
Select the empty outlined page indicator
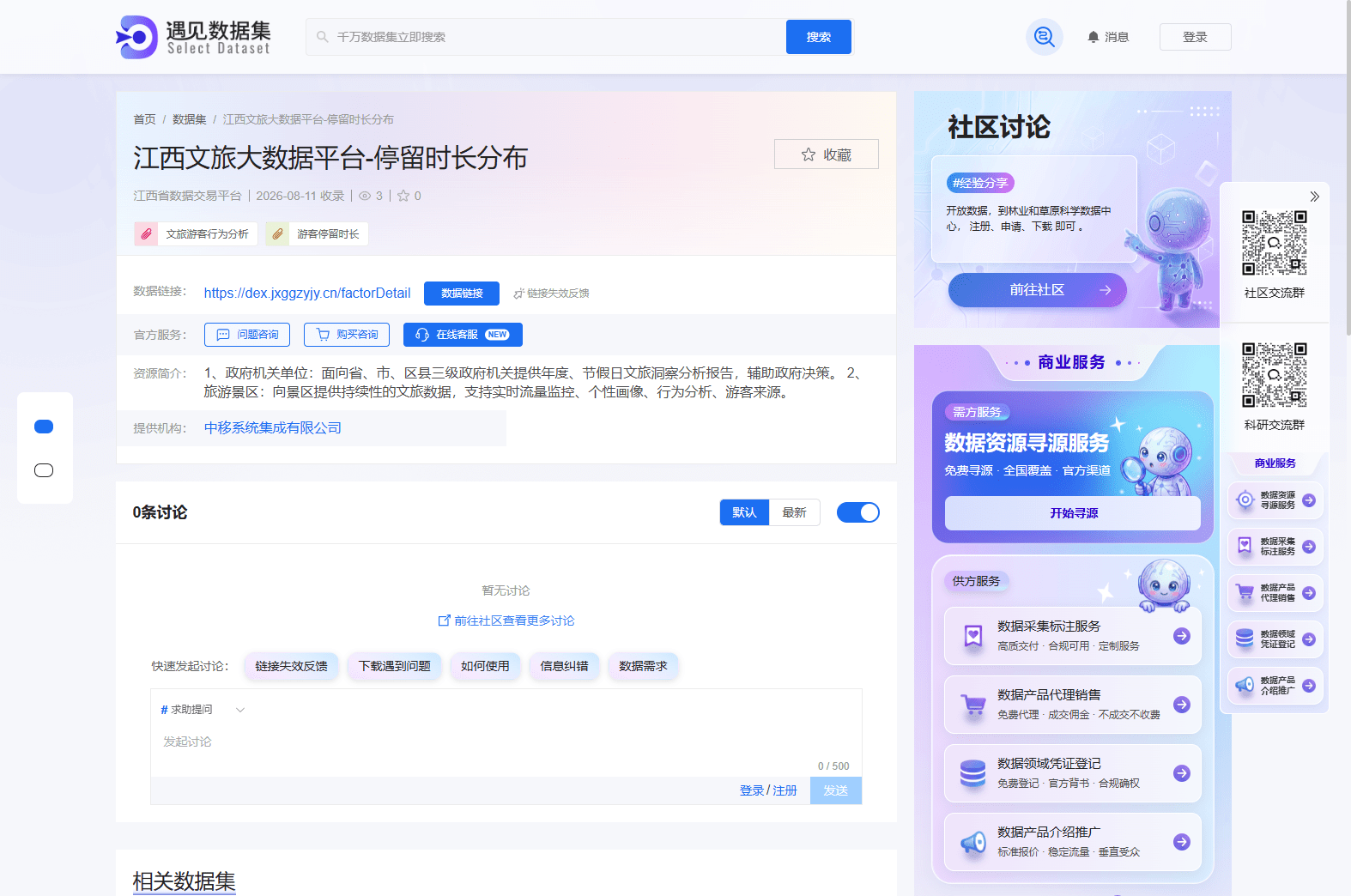pyautogui.click(x=44, y=470)
